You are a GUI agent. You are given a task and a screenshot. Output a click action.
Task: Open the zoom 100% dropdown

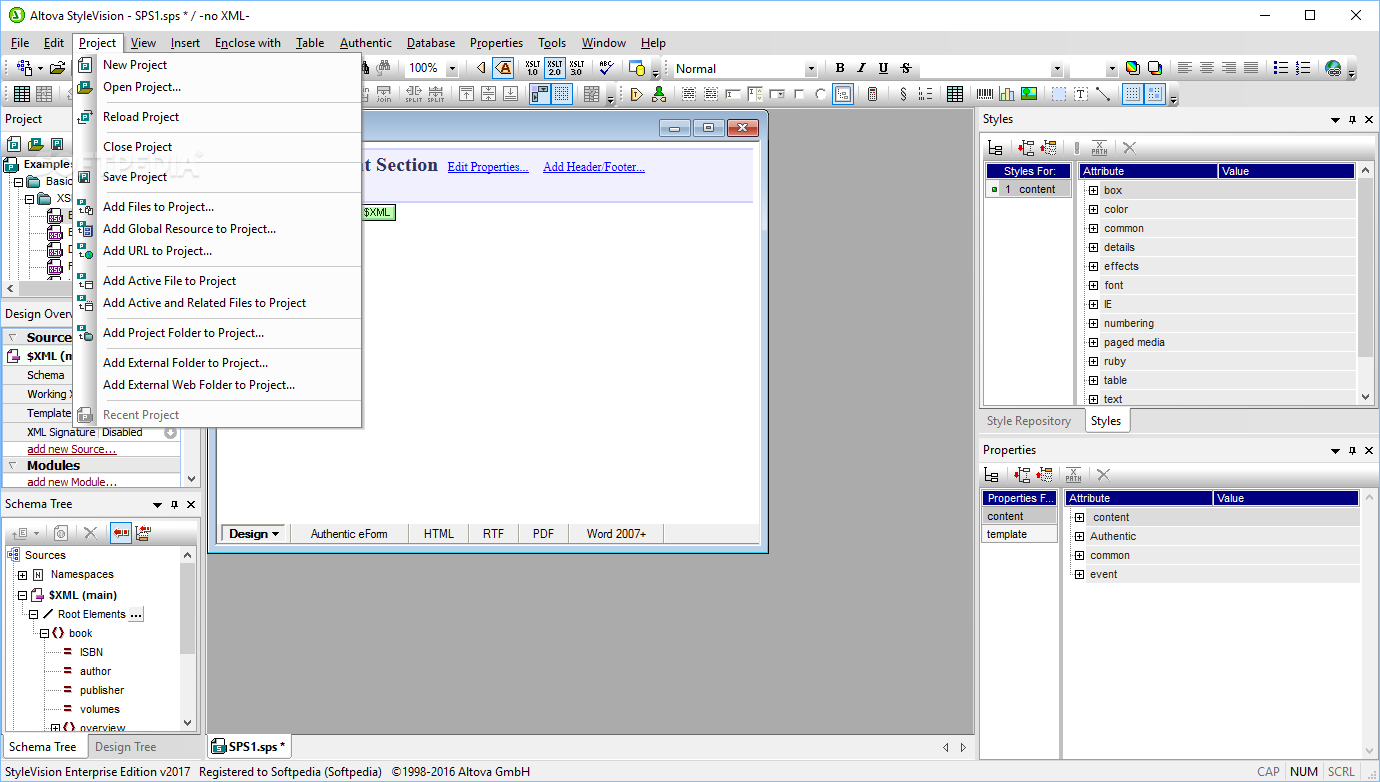pos(451,68)
